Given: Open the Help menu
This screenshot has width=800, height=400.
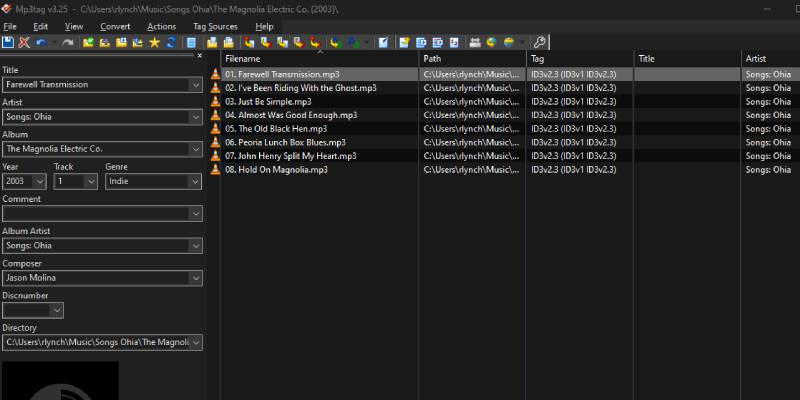Looking at the screenshot, I should (x=264, y=27).
